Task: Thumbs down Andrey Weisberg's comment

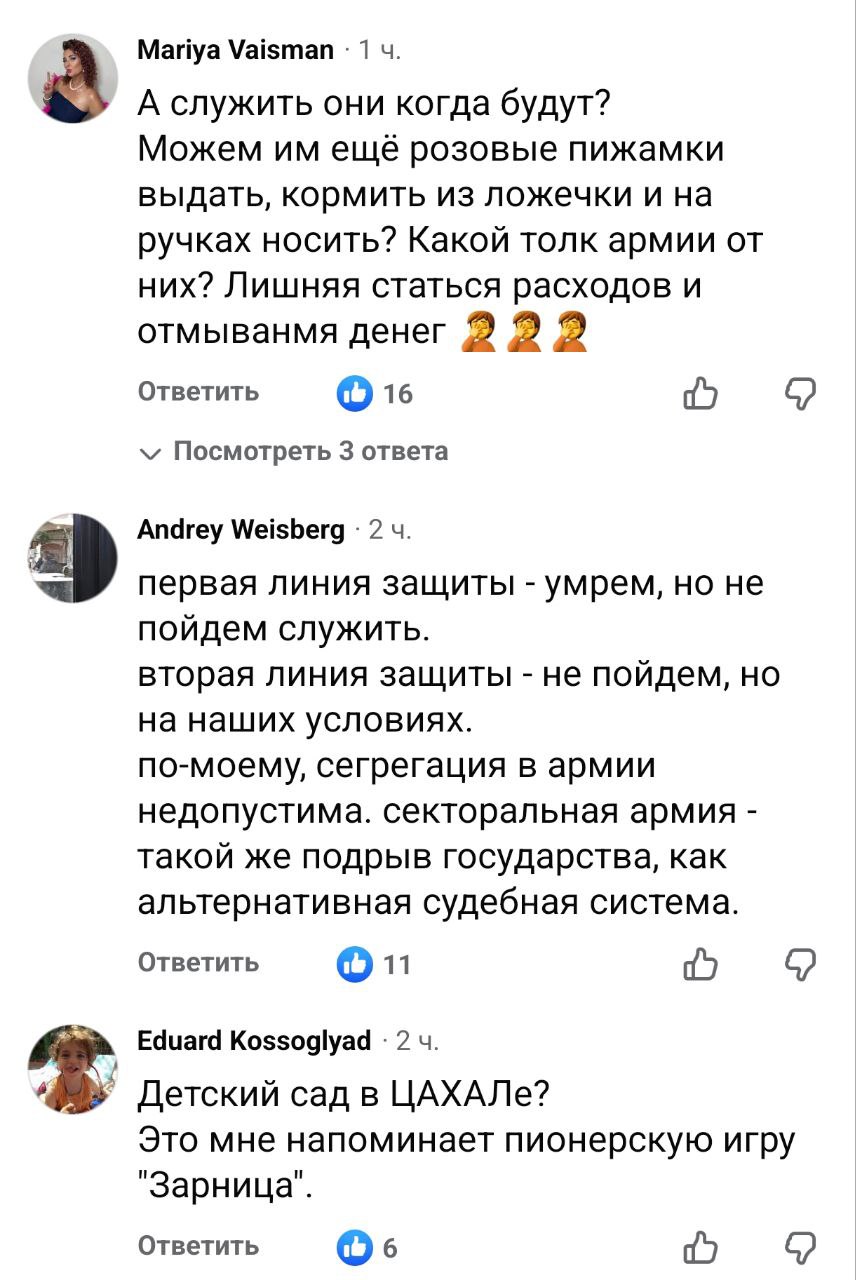Action: click(x=801, y=964)
